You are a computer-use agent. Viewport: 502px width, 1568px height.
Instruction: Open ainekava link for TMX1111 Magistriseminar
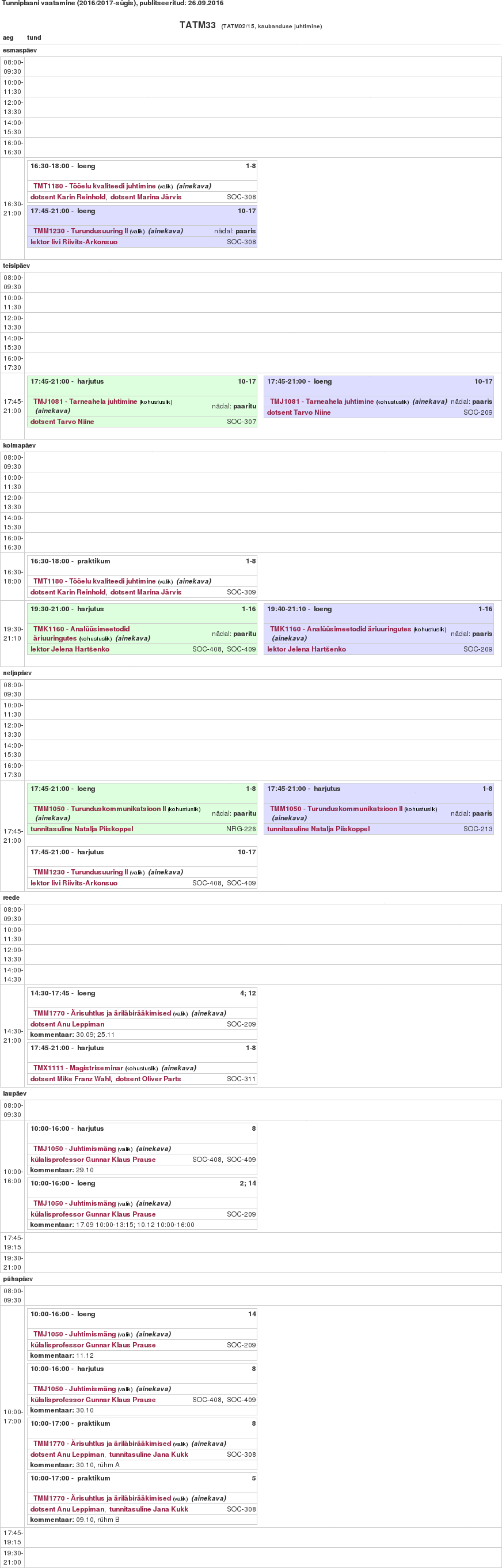(178, 1068)
